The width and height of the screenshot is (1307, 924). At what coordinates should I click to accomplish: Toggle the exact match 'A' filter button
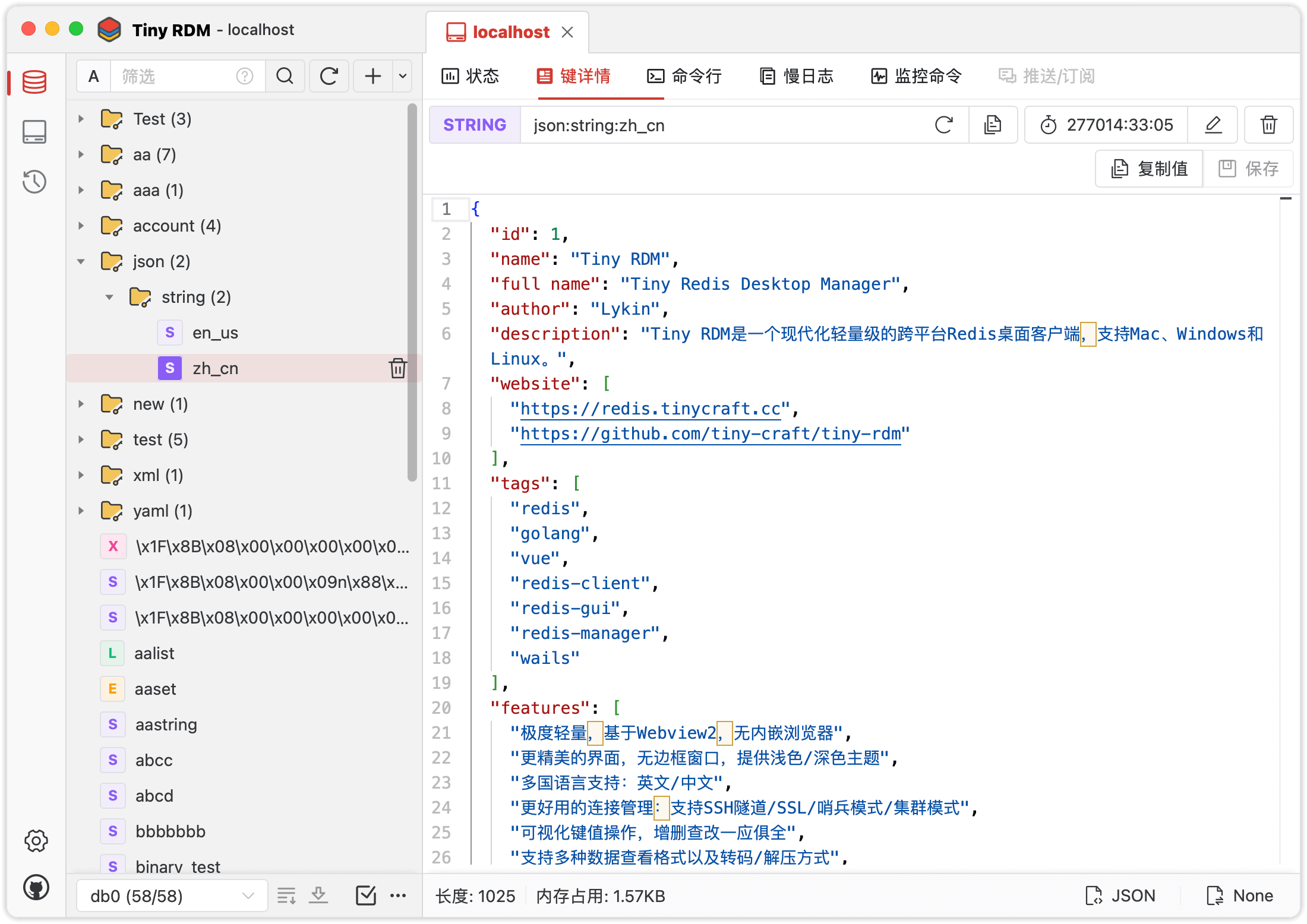[x=94, y=76]
